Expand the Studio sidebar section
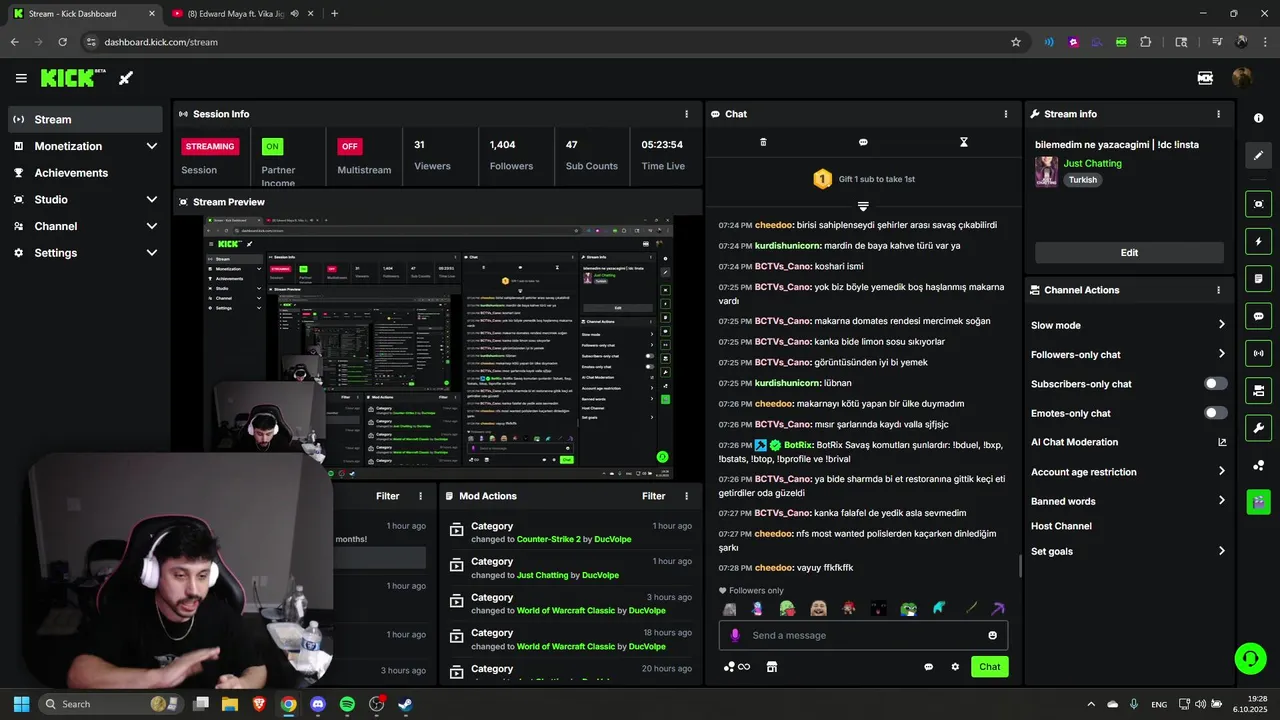 pyautogui.click(x=152, y=199)
